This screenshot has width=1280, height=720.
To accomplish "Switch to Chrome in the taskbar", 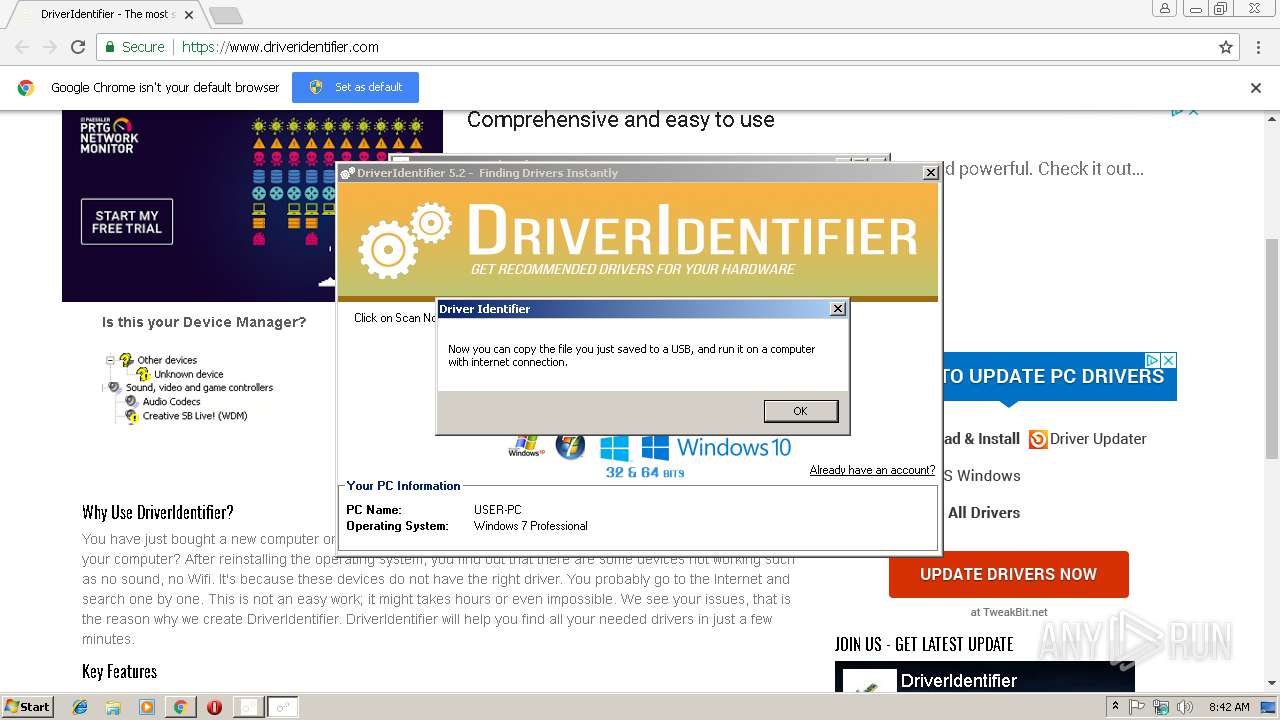I will 180,707.
